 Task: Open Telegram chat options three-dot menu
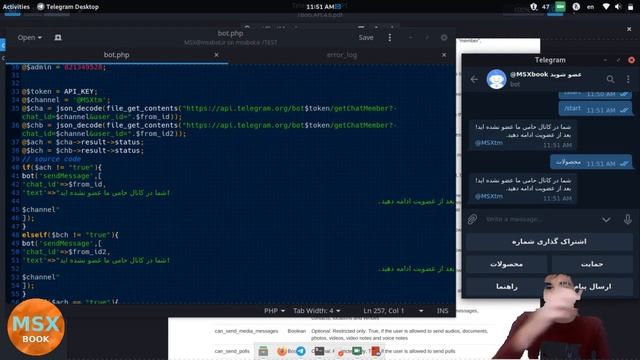[x=628, y=79]
